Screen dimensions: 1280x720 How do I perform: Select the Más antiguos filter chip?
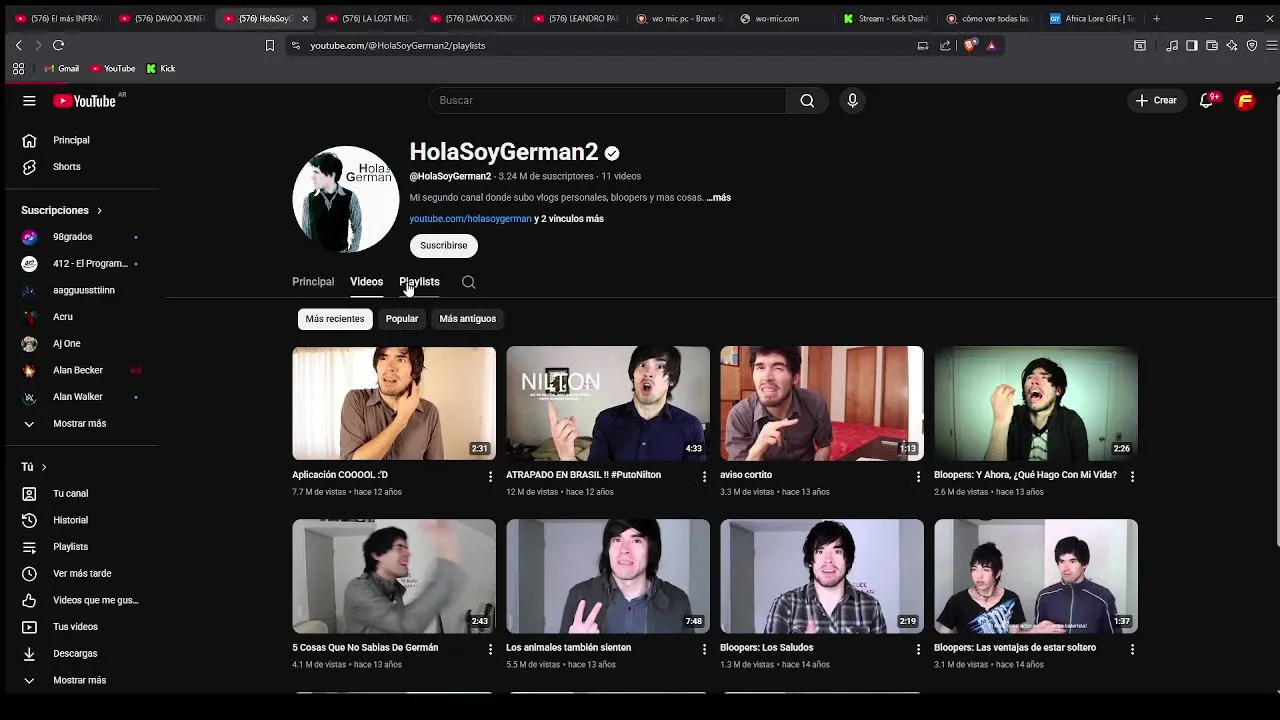tap(467, 319)
